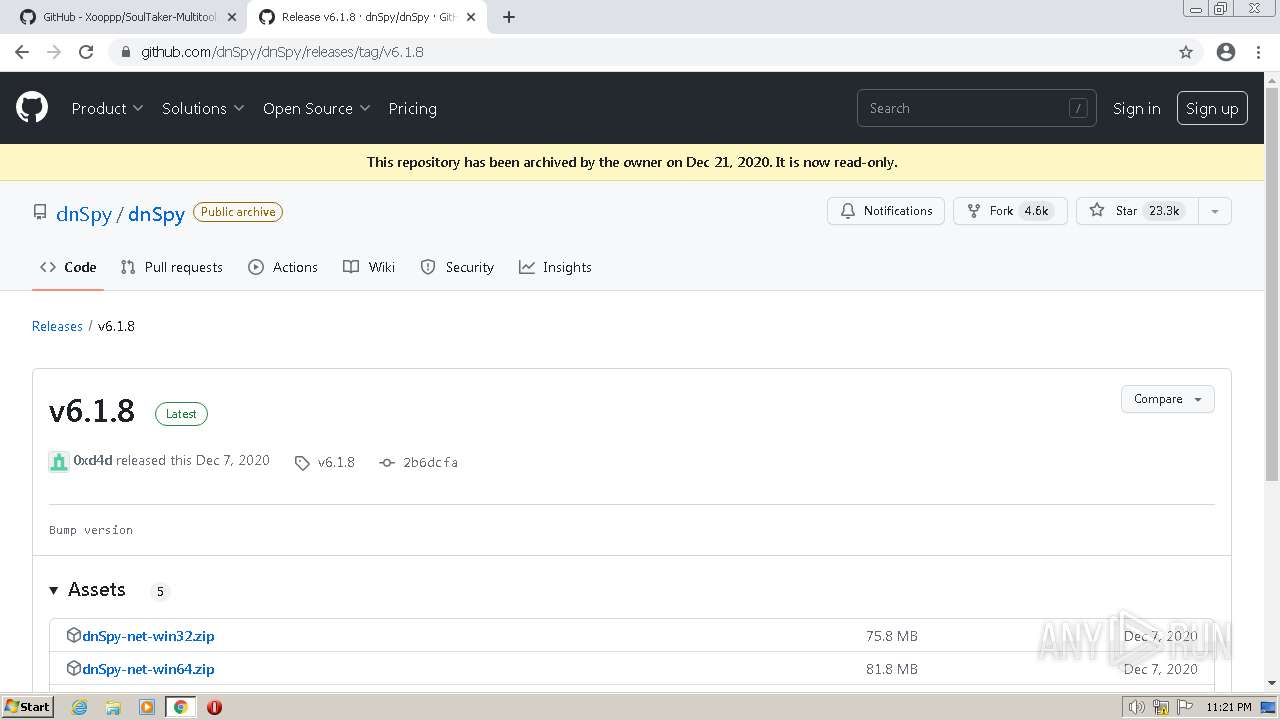Download dnSpy-net-win64.zip
The height and width of the screenshot is (720, 1280).
click(148, 669)
